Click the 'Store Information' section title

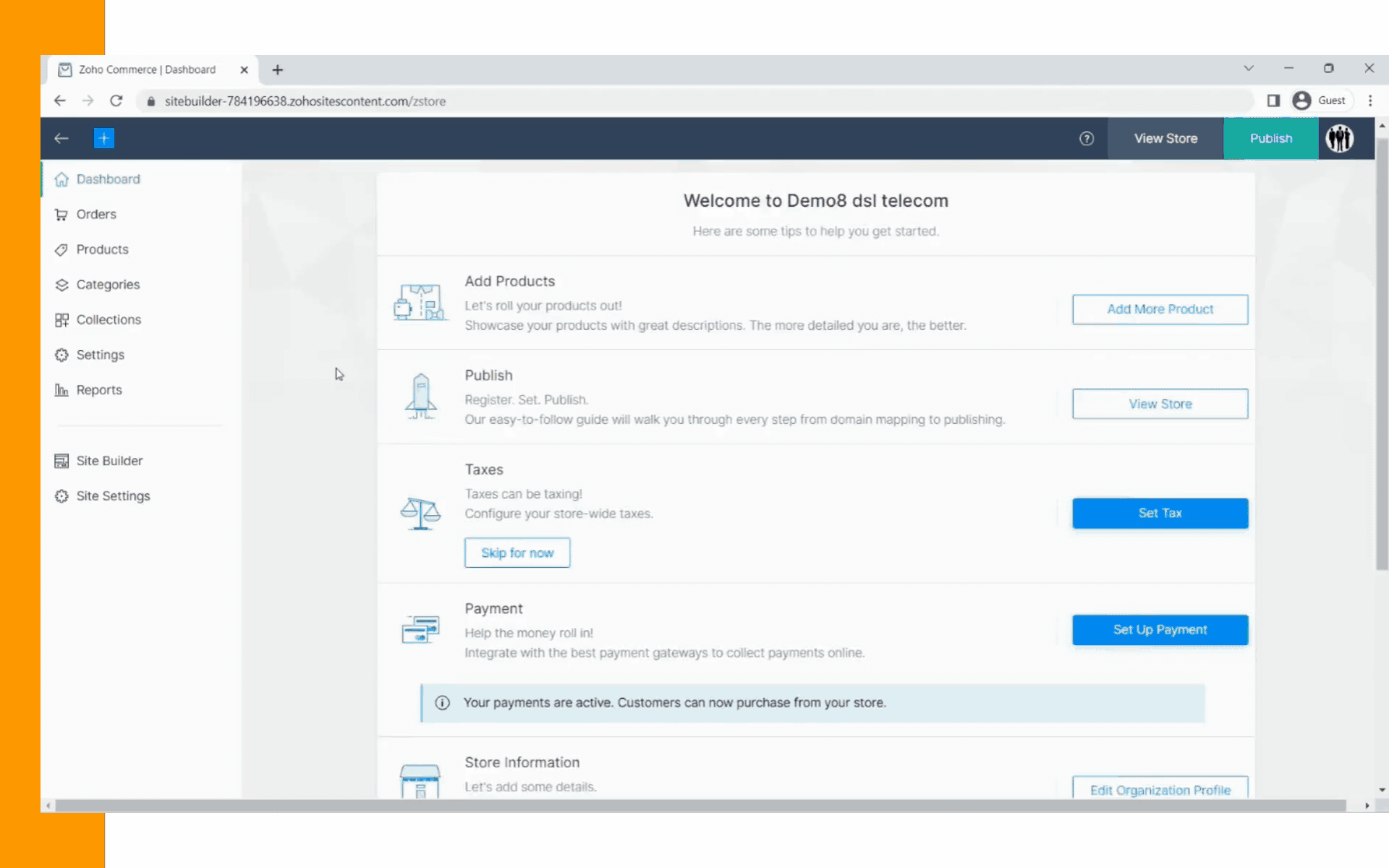click(x=522, y=762)
